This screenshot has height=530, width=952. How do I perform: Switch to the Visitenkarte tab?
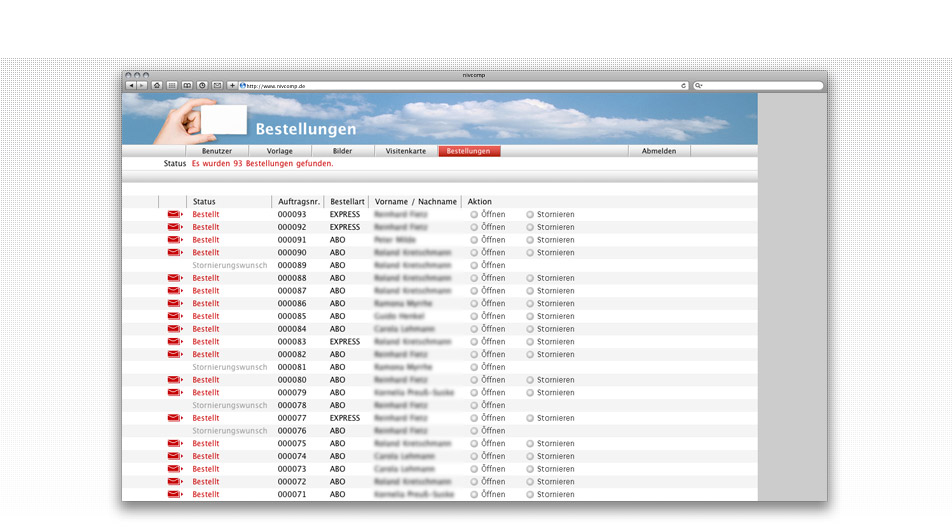(x=406, y=151)
